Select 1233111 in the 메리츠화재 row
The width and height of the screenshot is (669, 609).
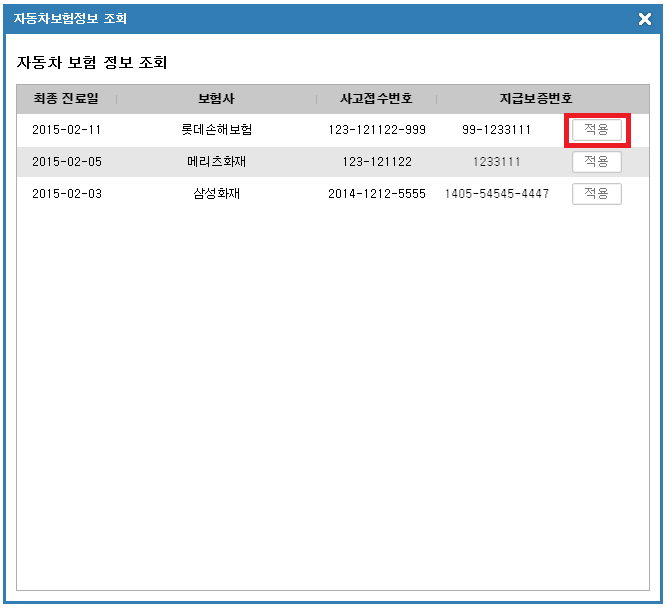(x=497, y=162)
